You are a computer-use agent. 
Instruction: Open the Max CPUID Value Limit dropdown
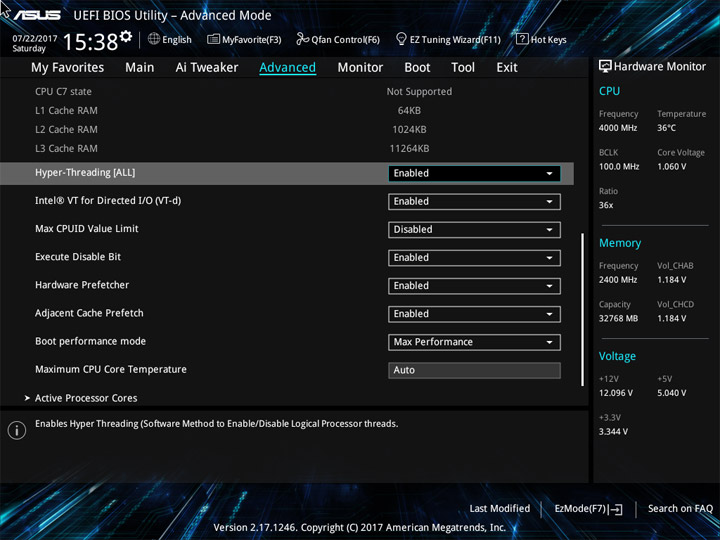pos(474,230)
